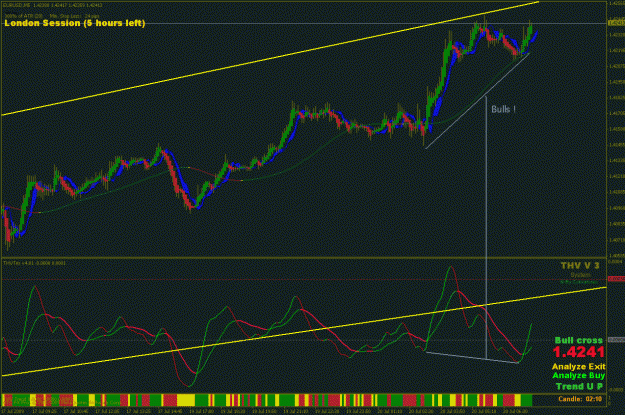The width and height of the screenshot is (625, 415).
Task: Select the yellow trendline in the indicator window
Action: coord(304,331)
